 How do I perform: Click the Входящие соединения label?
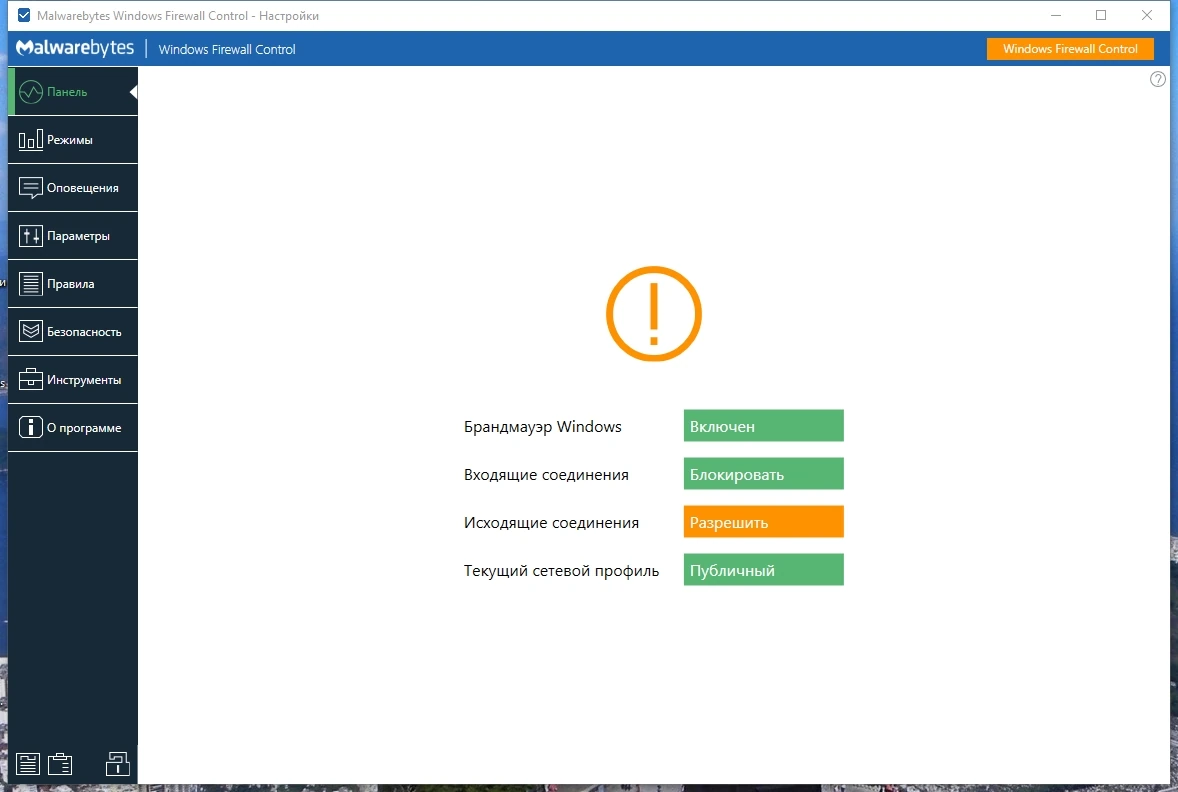546,475
